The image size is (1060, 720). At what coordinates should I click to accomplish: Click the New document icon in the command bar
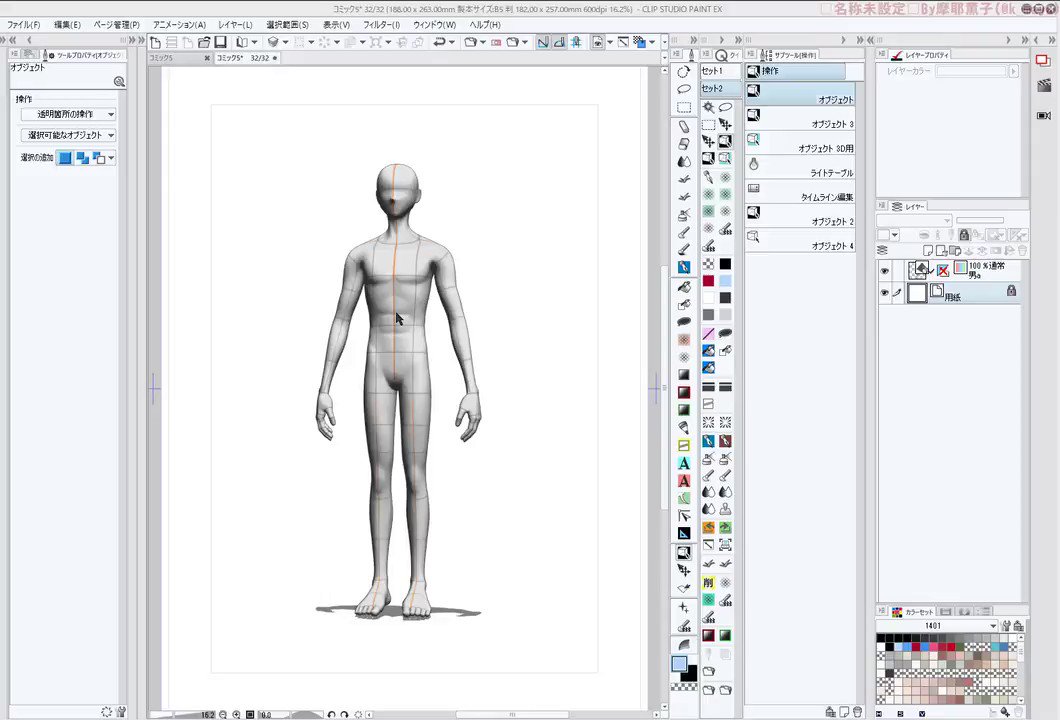155,42
